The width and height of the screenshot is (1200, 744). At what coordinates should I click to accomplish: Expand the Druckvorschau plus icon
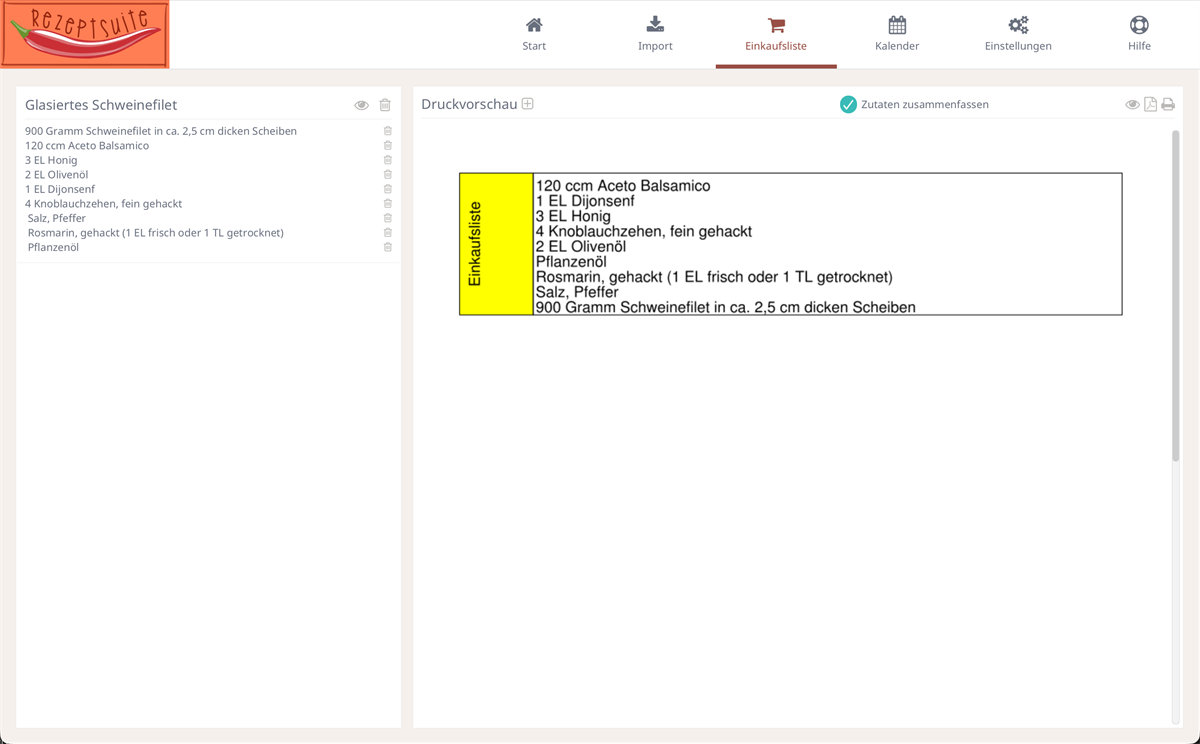pos(528,104)
